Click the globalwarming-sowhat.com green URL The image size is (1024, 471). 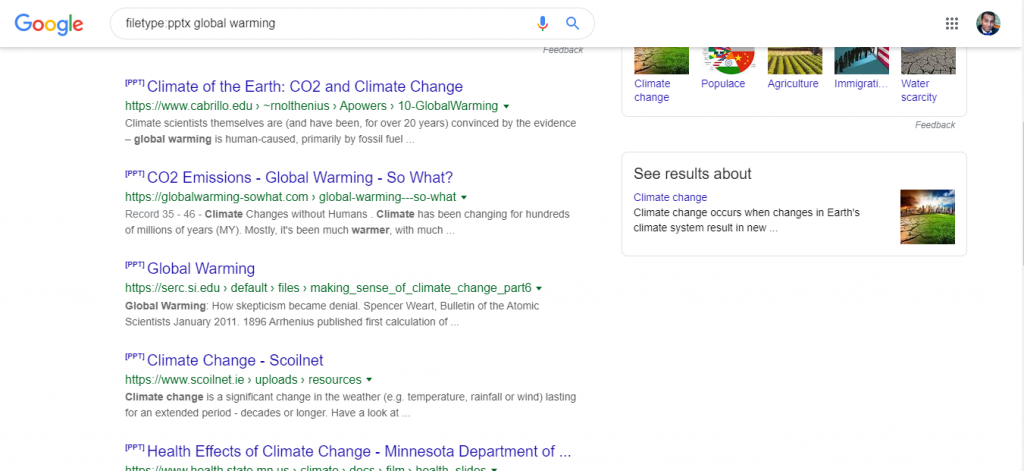[x=291, y=197]
